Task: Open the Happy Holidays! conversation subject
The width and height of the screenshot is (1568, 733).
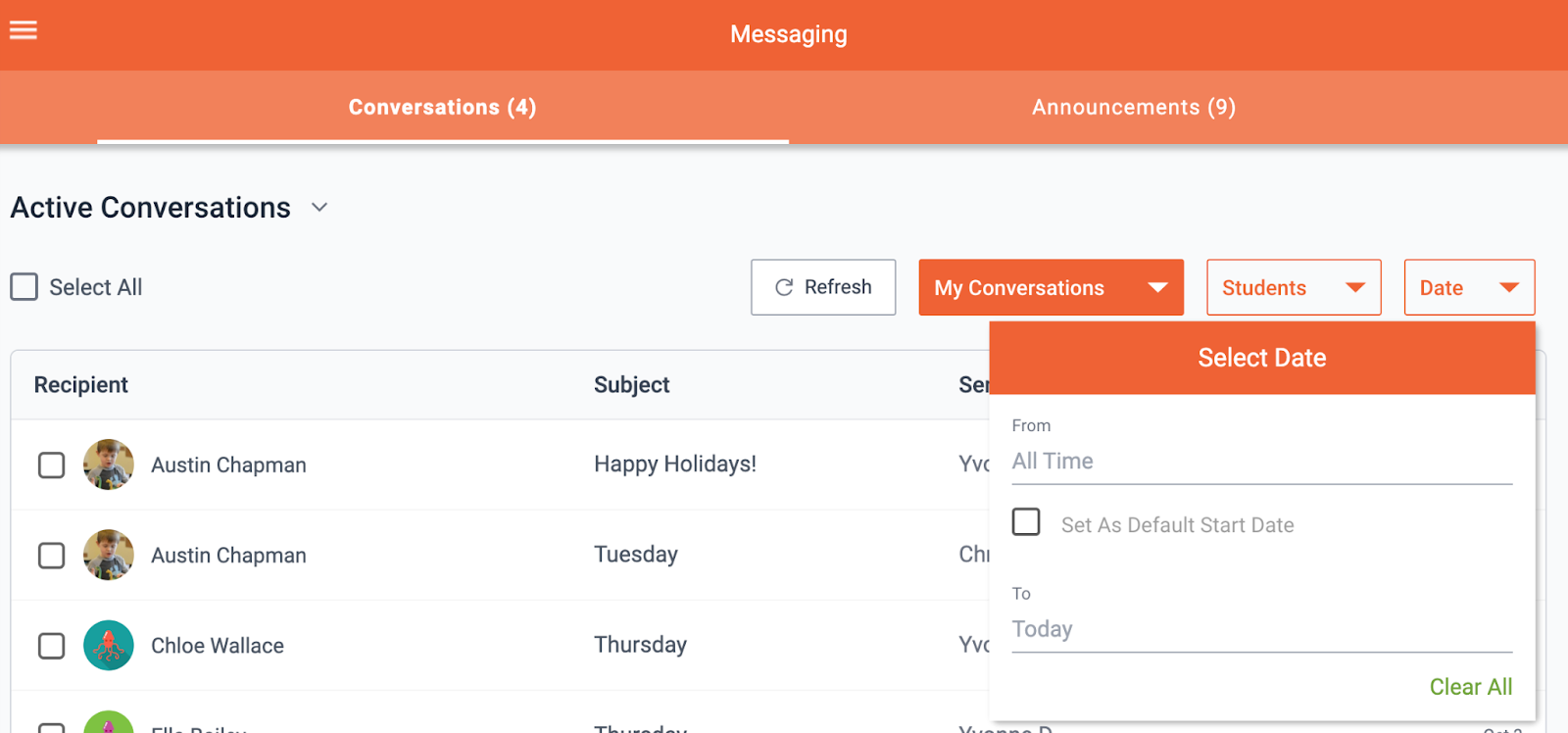Action: tap(675, 464)
